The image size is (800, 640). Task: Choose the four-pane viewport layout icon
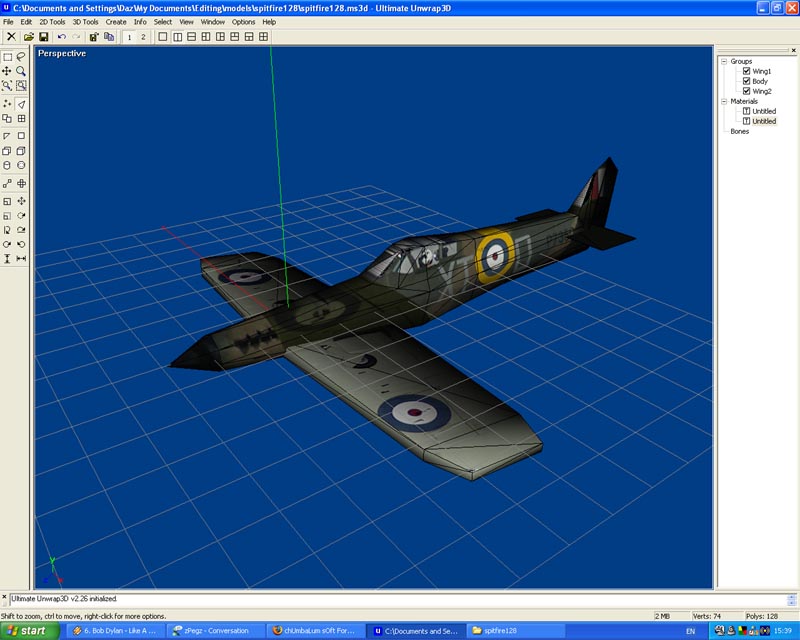(x=264, y=37)
